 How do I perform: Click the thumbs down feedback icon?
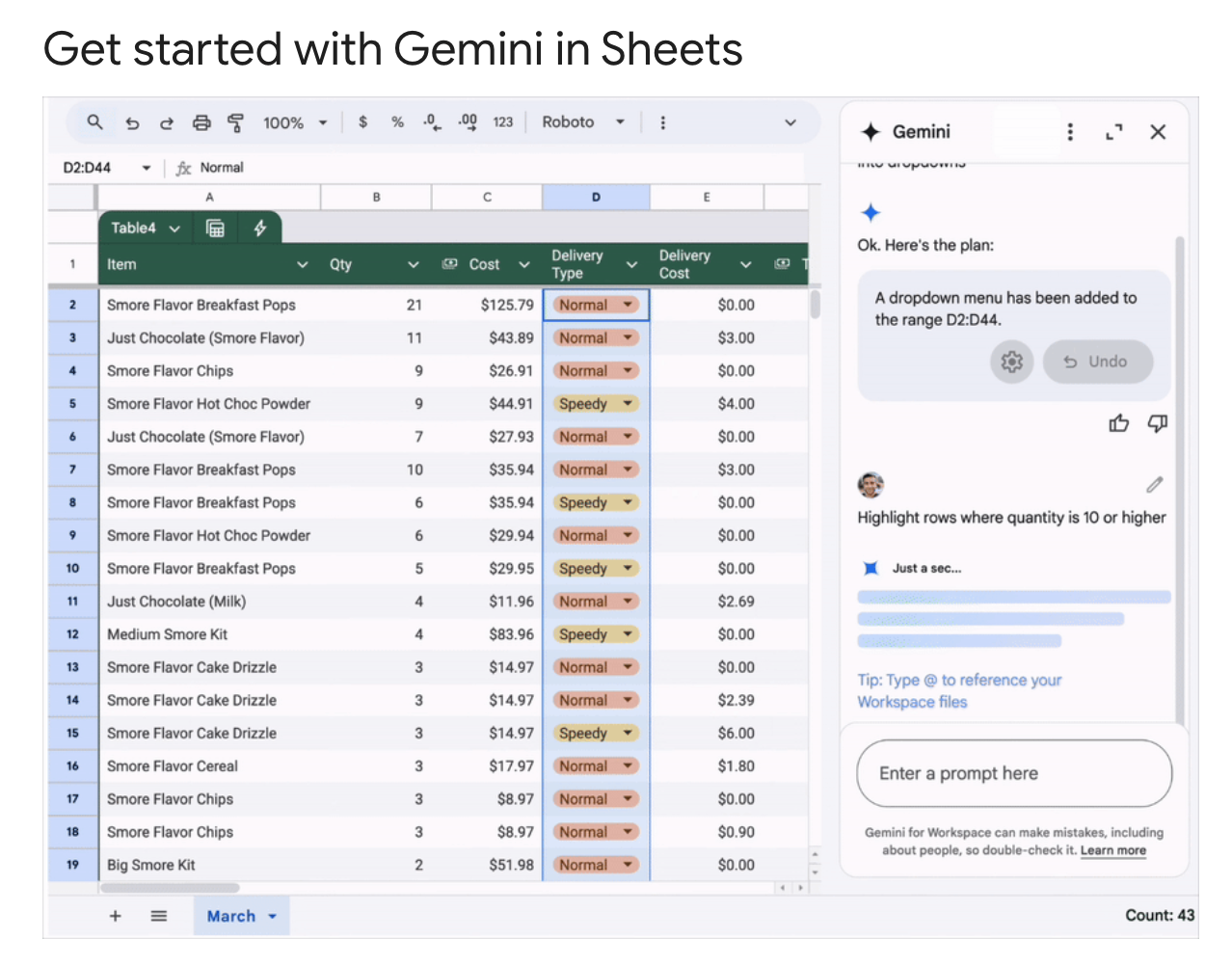pos(1158,423)
